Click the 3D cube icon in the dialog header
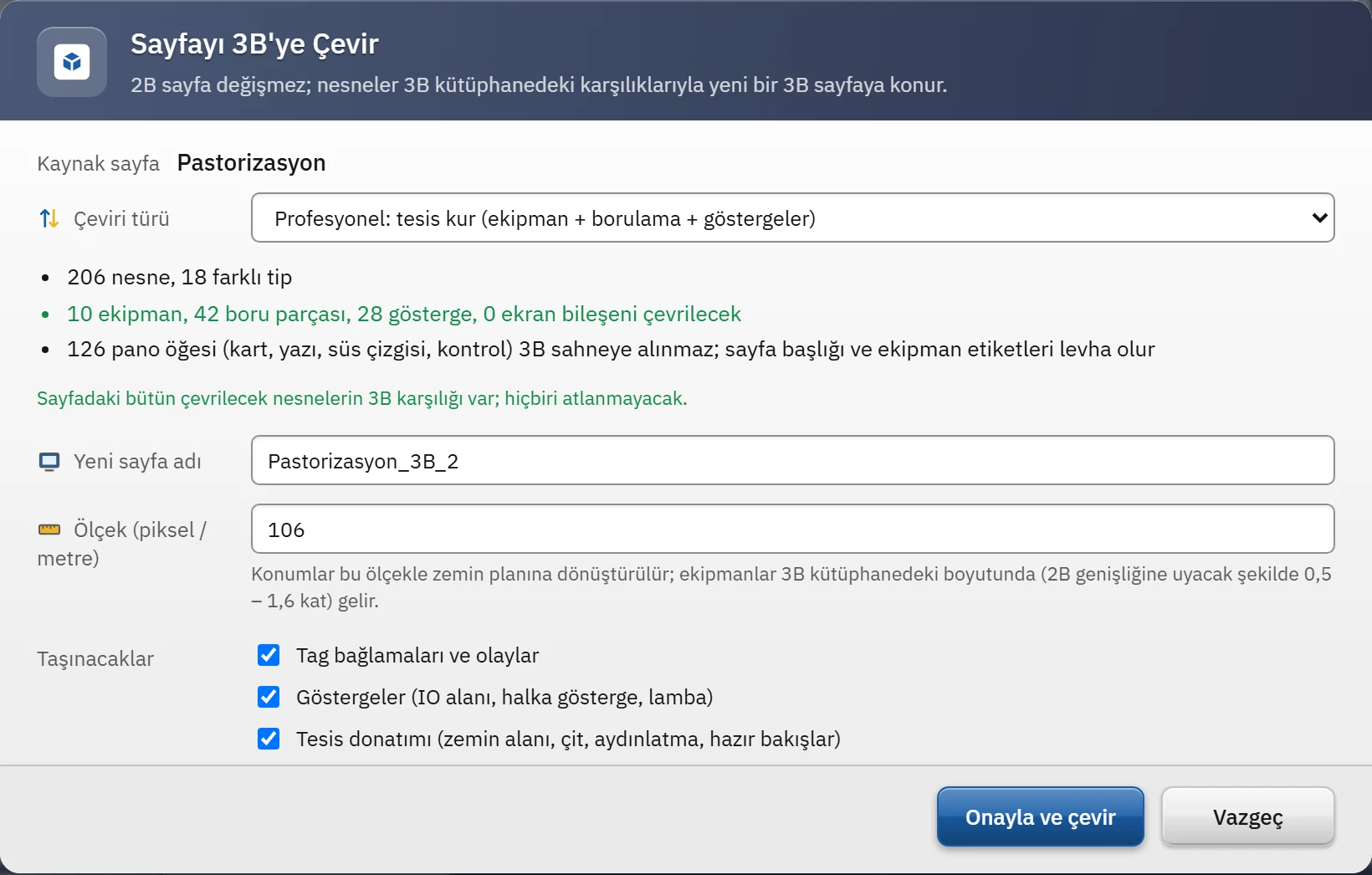 point(72,62)
